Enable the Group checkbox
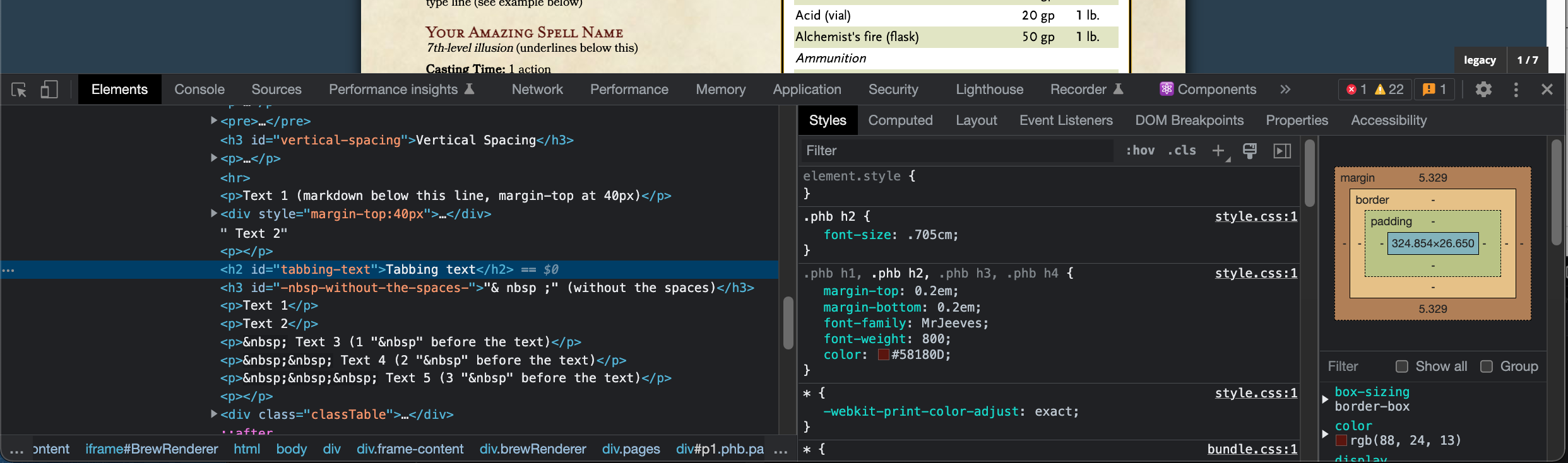This screenshot has height=463, width=1568. pos(1487,366)
